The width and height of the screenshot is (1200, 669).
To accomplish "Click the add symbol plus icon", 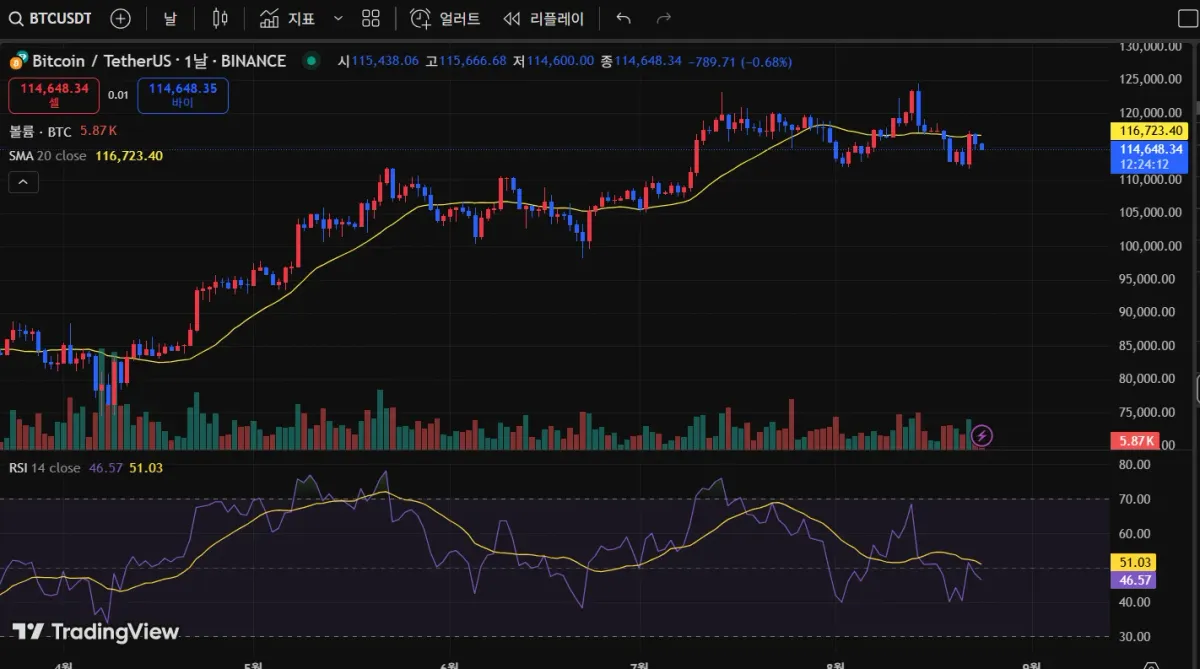I will (120, 18).
